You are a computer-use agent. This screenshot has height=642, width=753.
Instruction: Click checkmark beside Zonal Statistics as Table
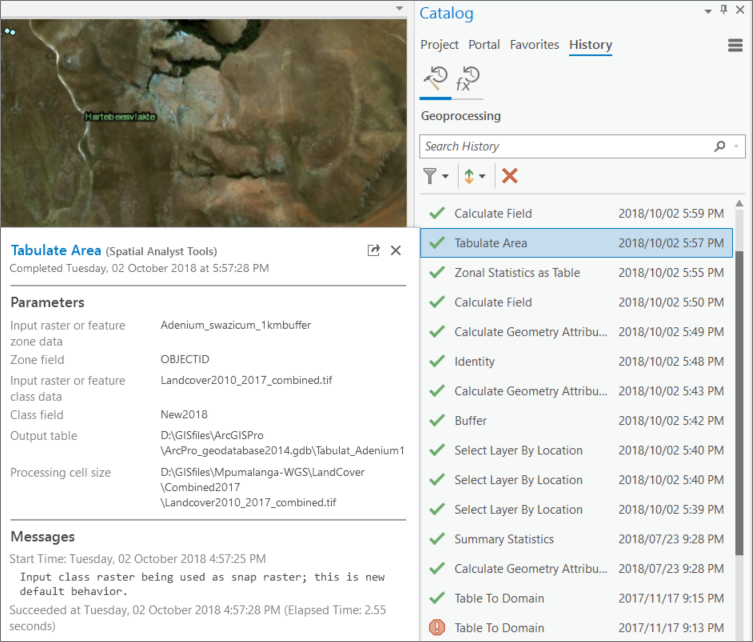click(x=437, y=272)
